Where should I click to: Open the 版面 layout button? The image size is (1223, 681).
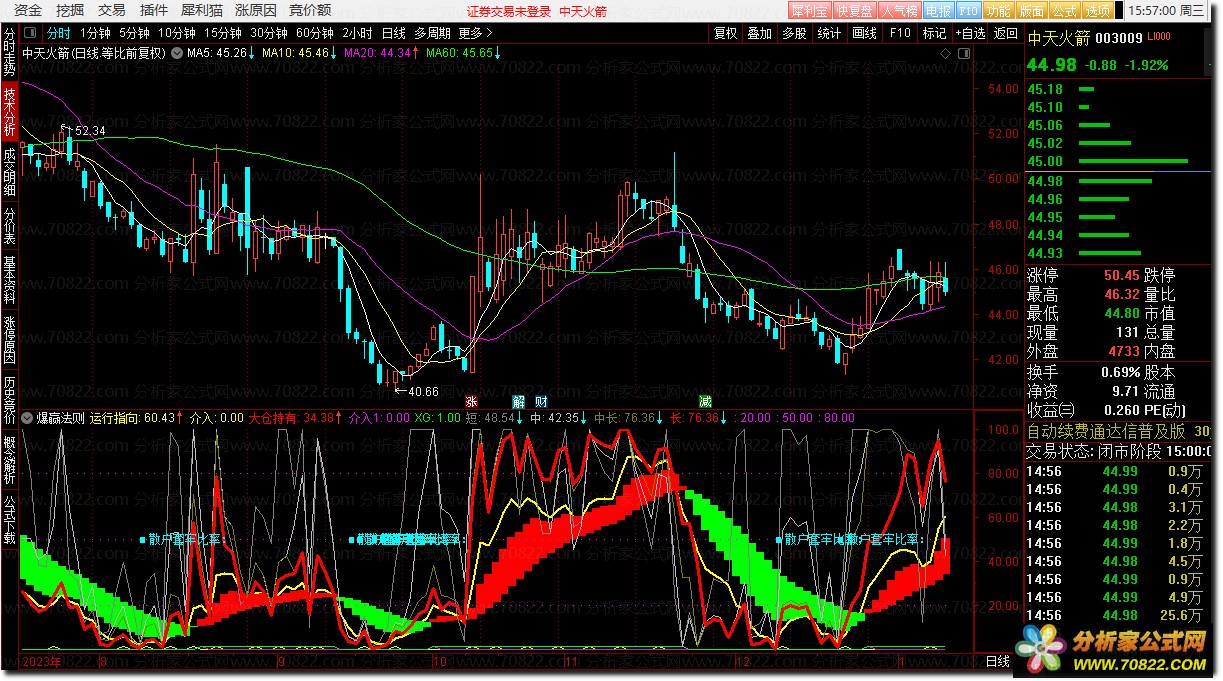[1031, 10]
